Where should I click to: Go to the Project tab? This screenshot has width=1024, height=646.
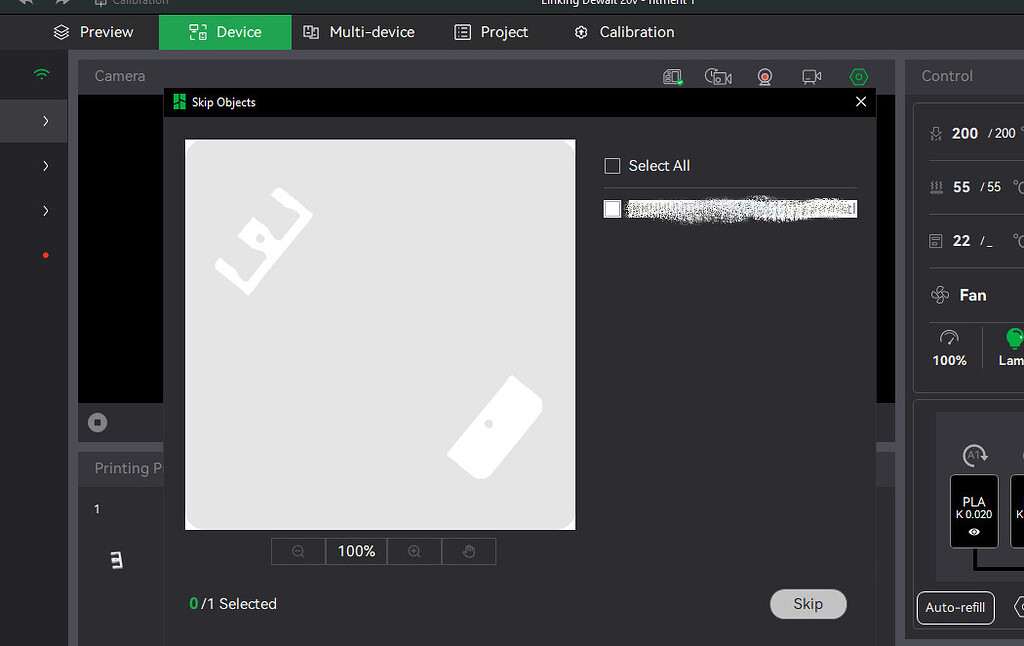(x=491, y=32)
